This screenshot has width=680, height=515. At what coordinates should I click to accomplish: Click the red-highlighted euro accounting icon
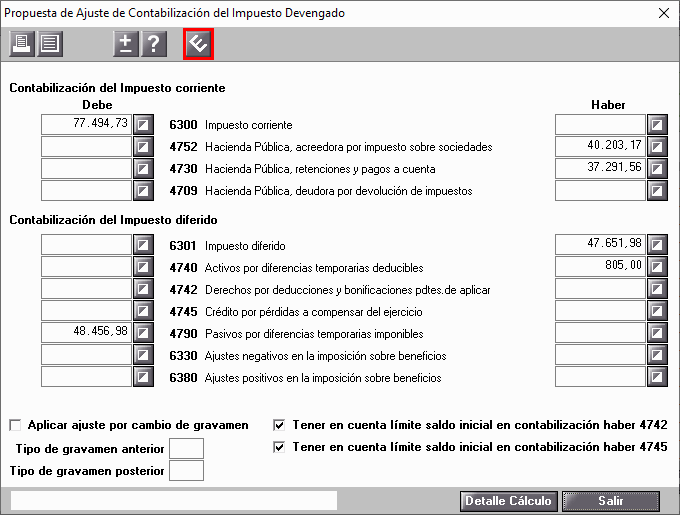[x=199, y=44]
